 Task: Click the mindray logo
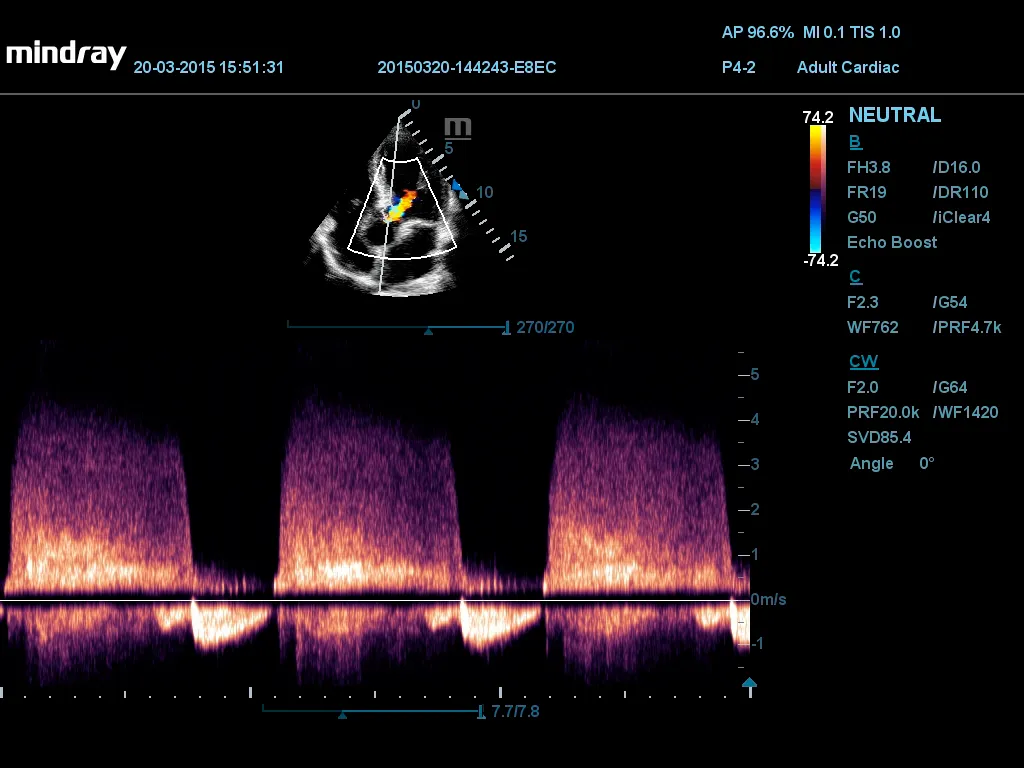(66, 54)
